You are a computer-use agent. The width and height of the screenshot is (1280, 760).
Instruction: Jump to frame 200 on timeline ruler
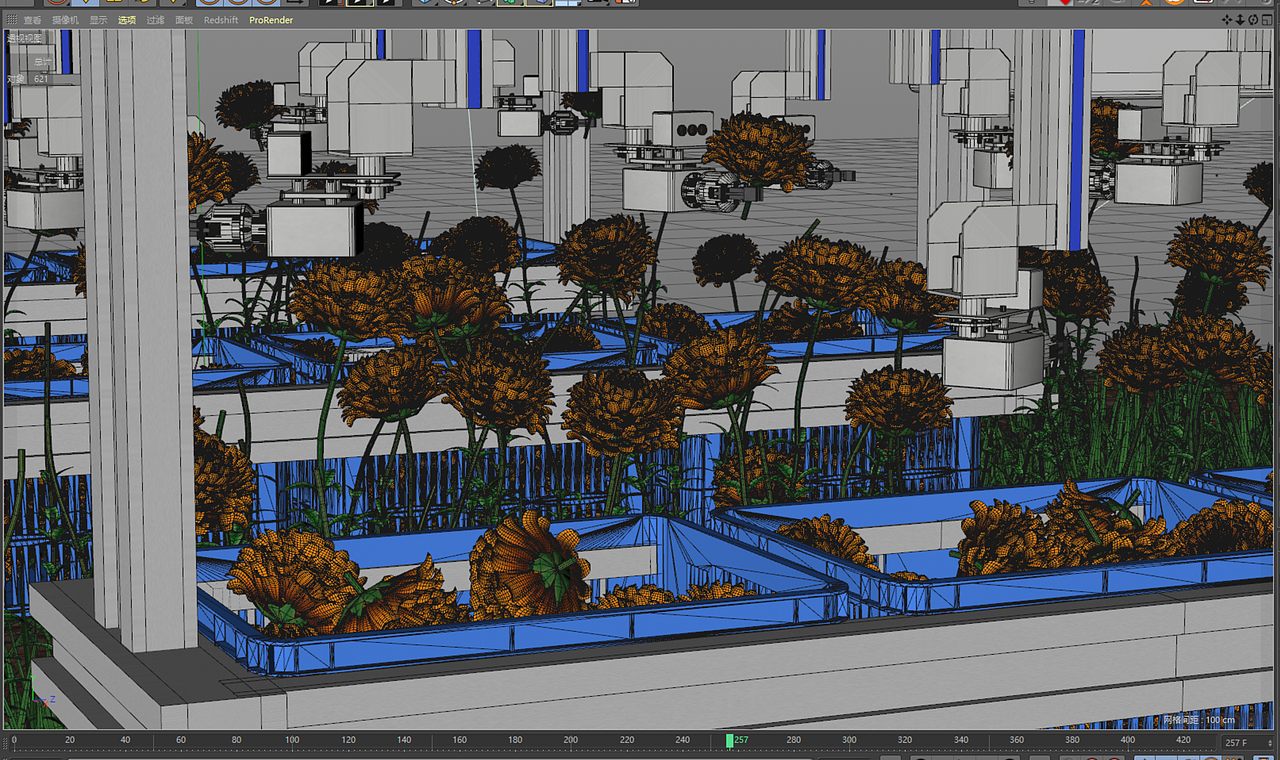[570, 740]
